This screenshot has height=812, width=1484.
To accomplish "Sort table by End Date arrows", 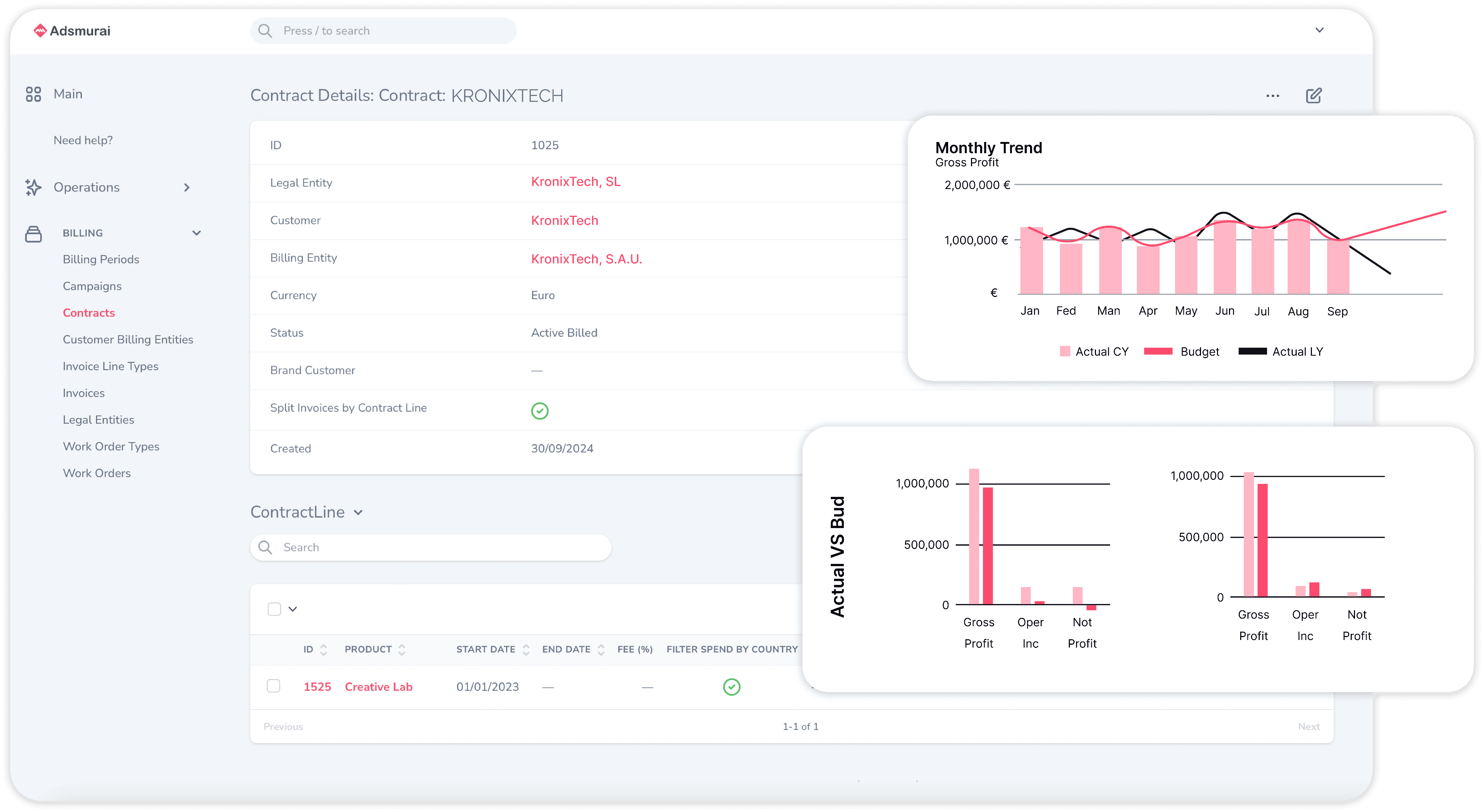I will 601,650.
